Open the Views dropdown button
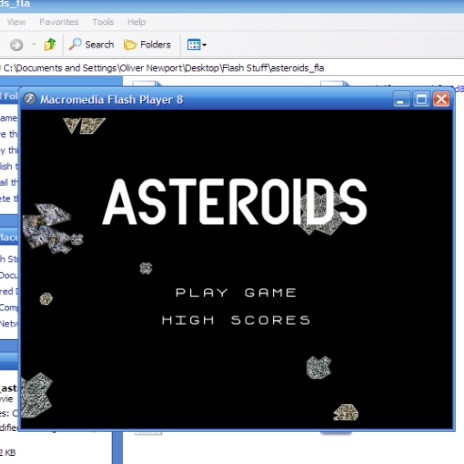This screenshot has width=464, height=464. tap(197, 44)
